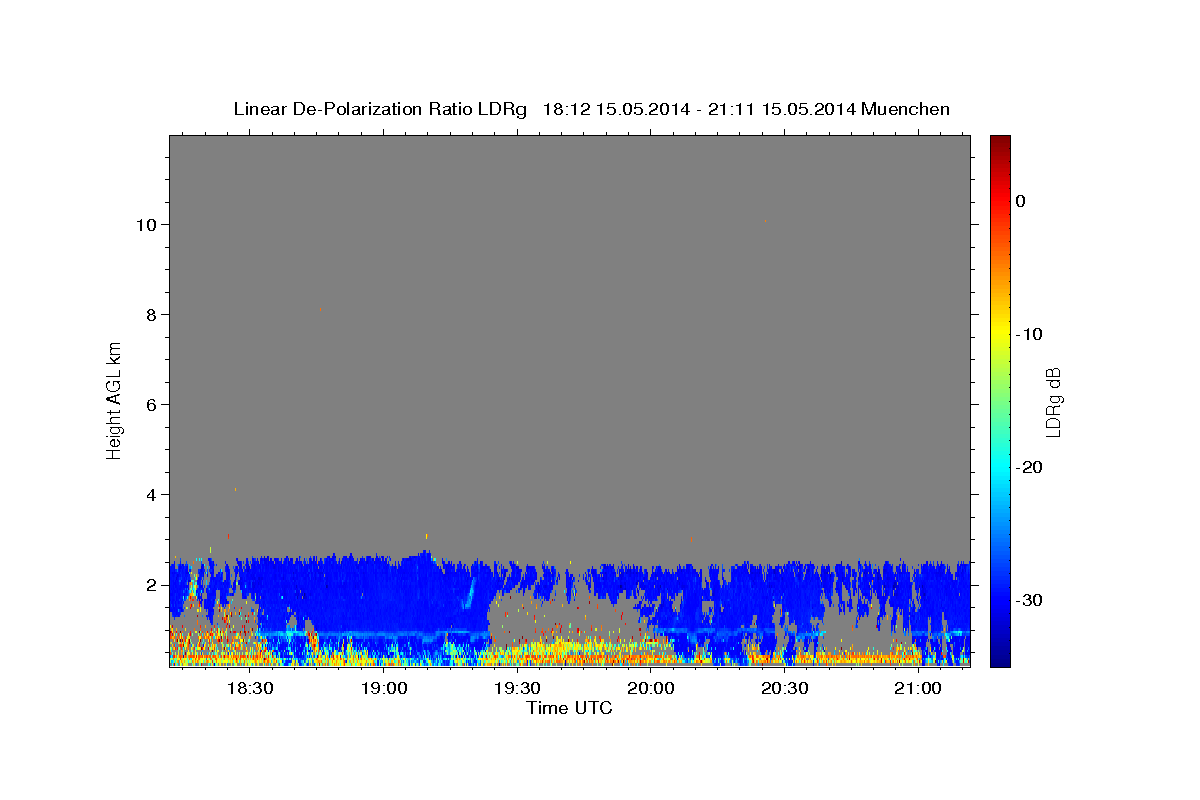Image resolution: width=1200 pixels, height=800 pixels.
Task: Click the 21:00 time axis label
Action: point(917,688)
